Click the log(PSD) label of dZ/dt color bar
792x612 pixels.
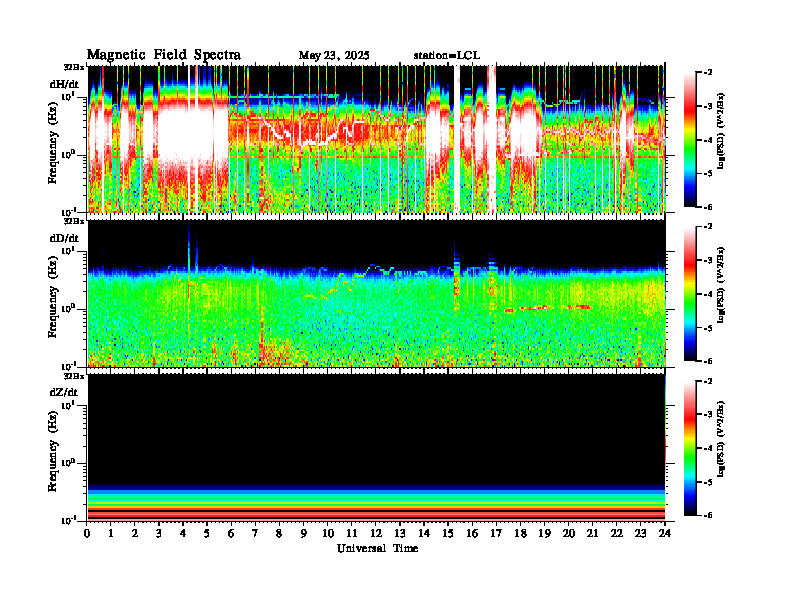click(721, 439)
